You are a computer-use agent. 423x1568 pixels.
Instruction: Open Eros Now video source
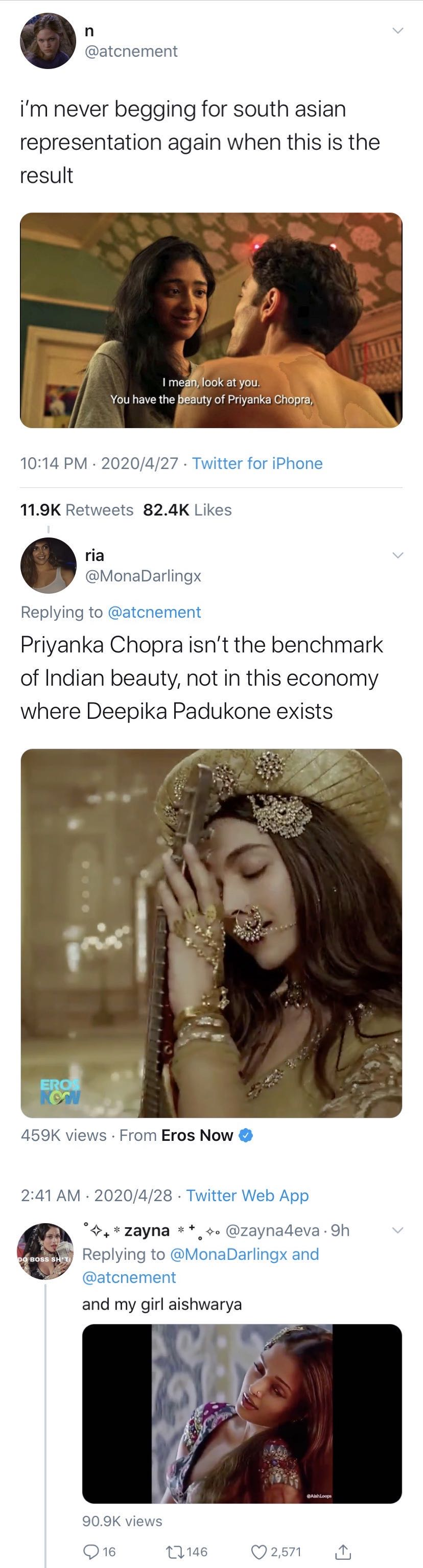pyautogui.click(x=197, y=1135)
